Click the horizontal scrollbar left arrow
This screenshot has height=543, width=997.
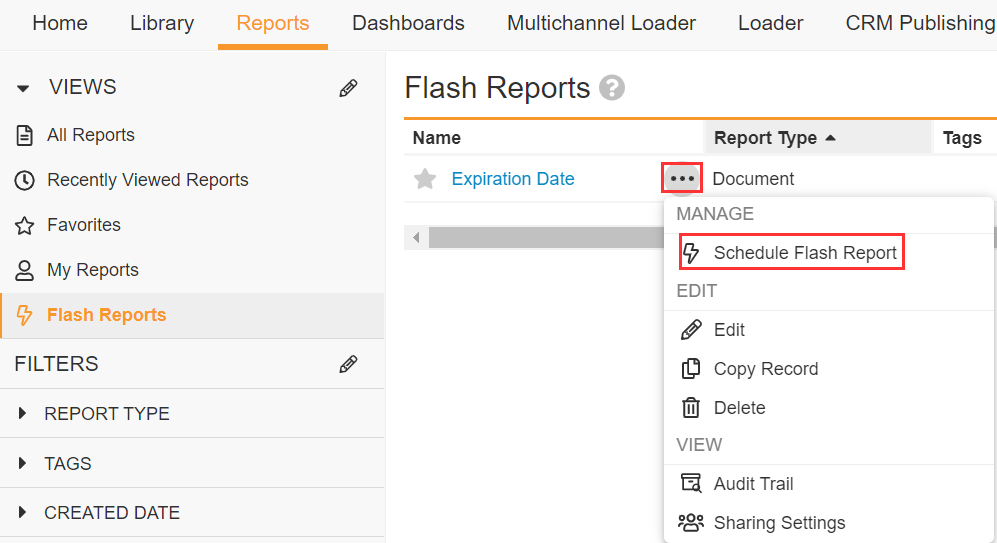point(416,238)
